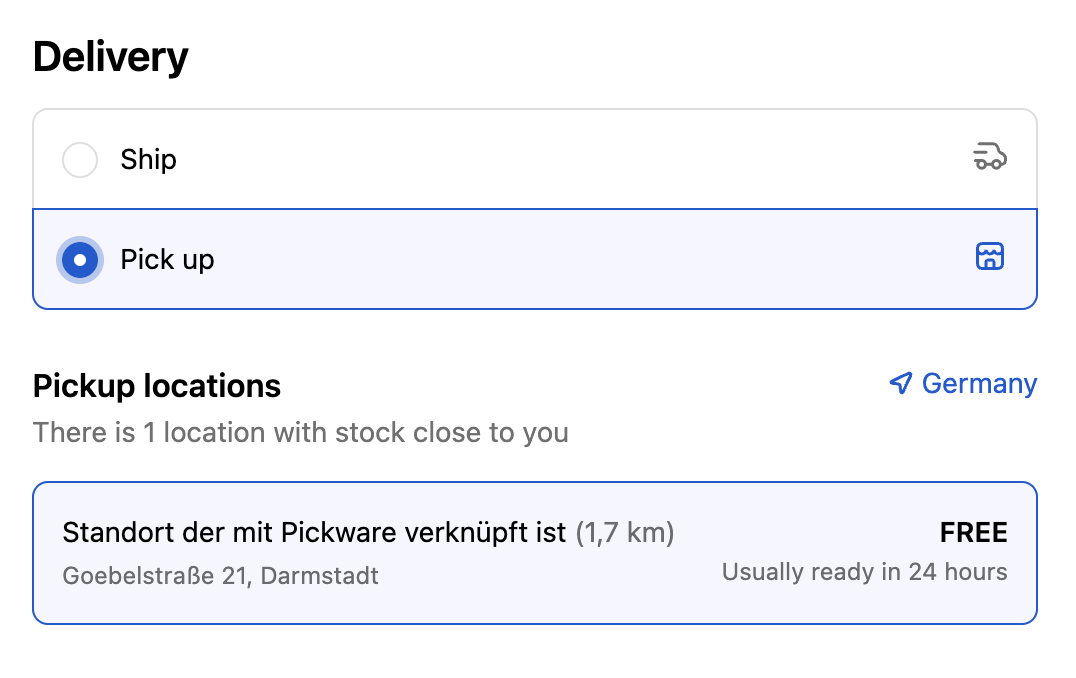
Task: Click the Pick up option label
Action: click(167, 260)
